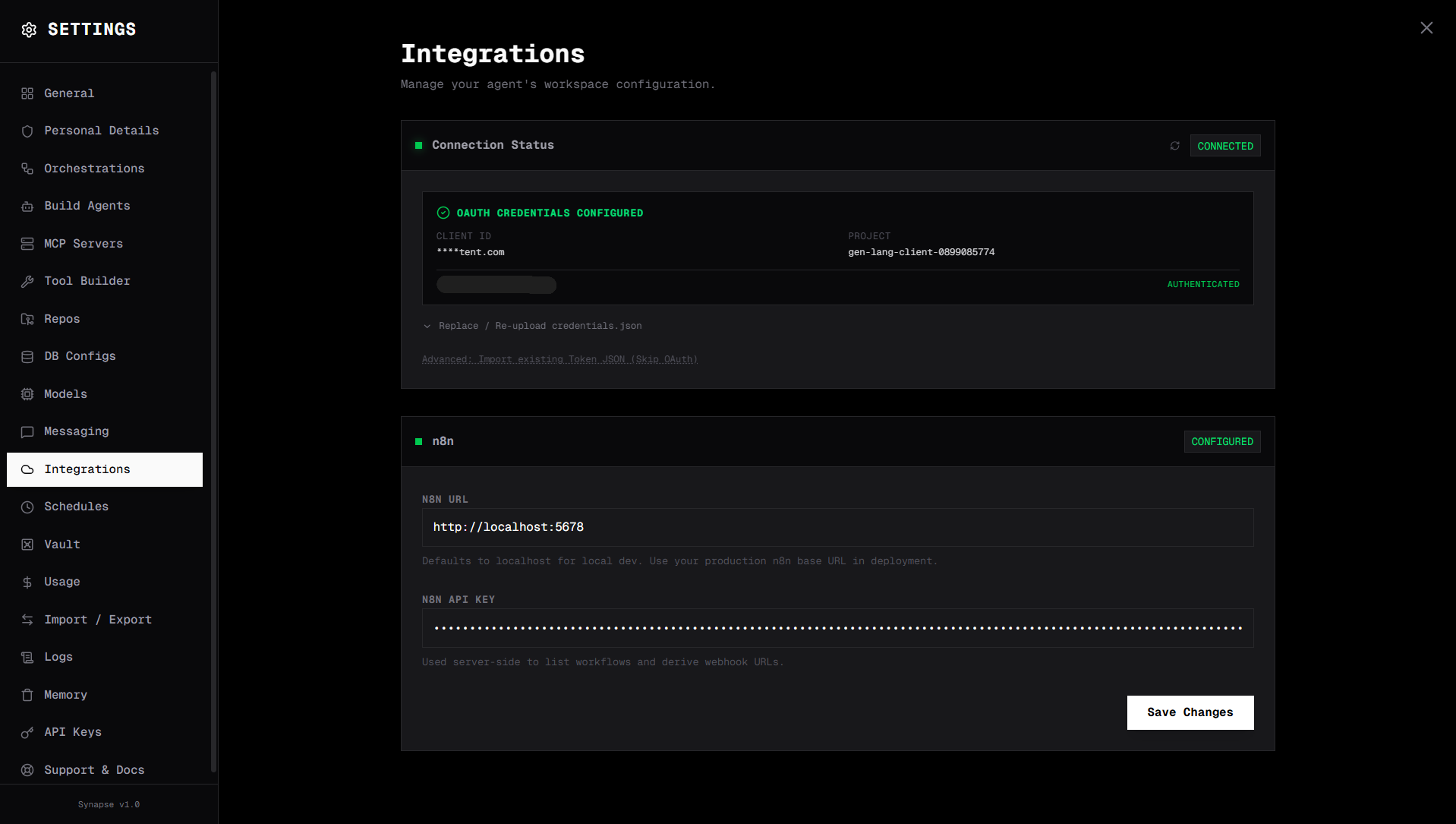The image size is (1456, 824).
Task: Click the AUTHENTICATED status label
Action: tap(1202, 284)
